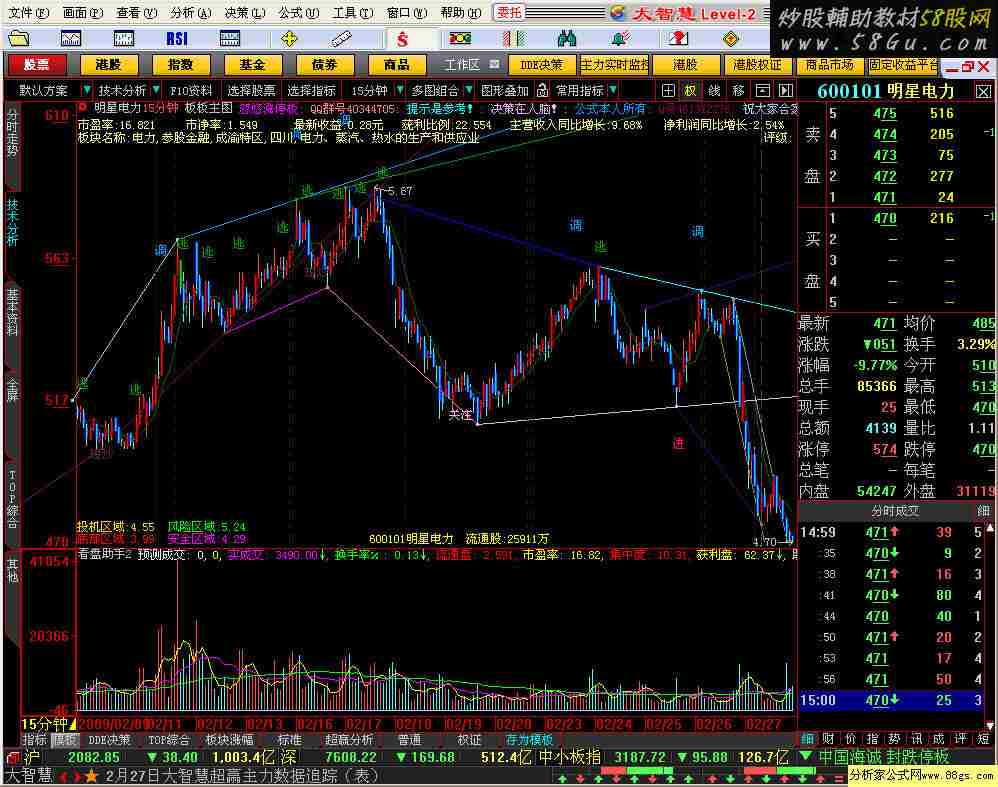Select the 板块涨幅 bottom tab
Screen dimensions: 998x787
coord(229,740)
